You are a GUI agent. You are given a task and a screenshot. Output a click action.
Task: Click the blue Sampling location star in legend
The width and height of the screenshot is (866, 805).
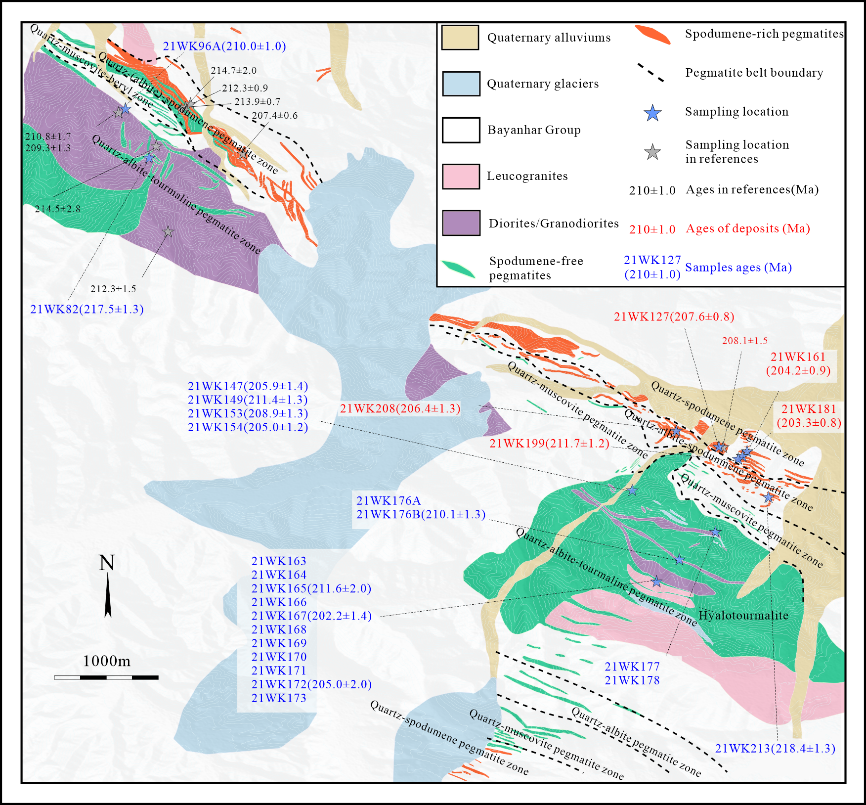[x=652, y=113]
